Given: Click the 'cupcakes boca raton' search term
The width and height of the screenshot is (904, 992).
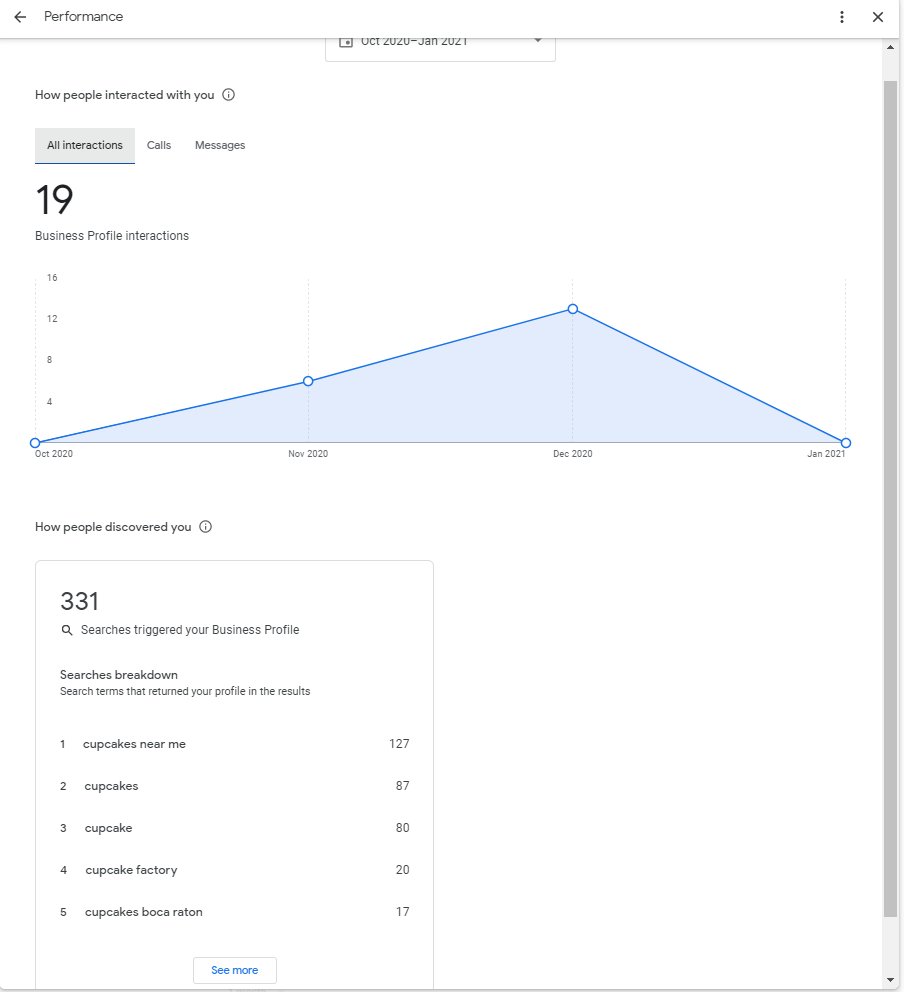Looking at the screenshot, I should pos(144,912).
